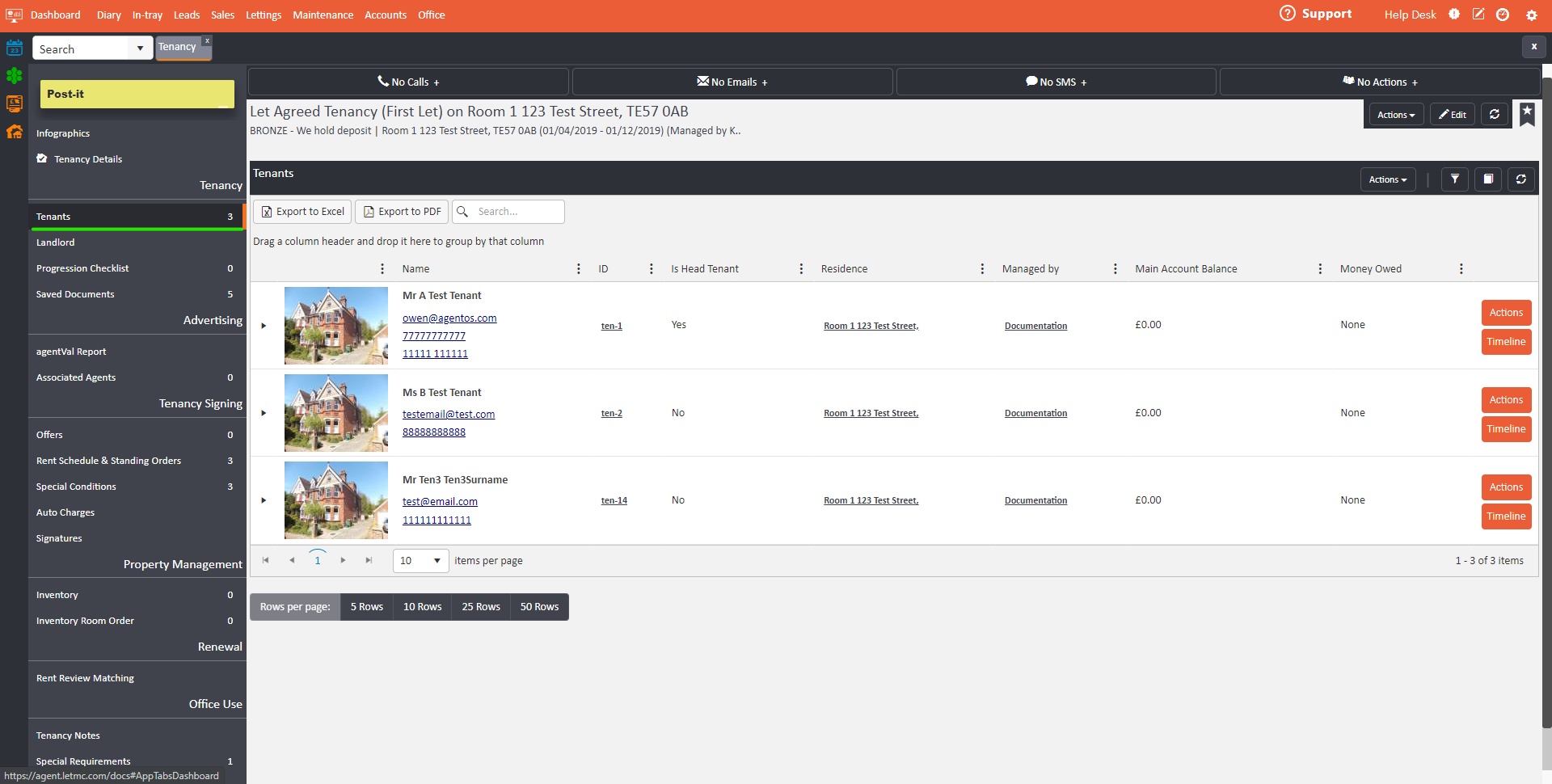Expand the Mr A Test Tenant row
1552x784 pixels.
tap(264, 326)
